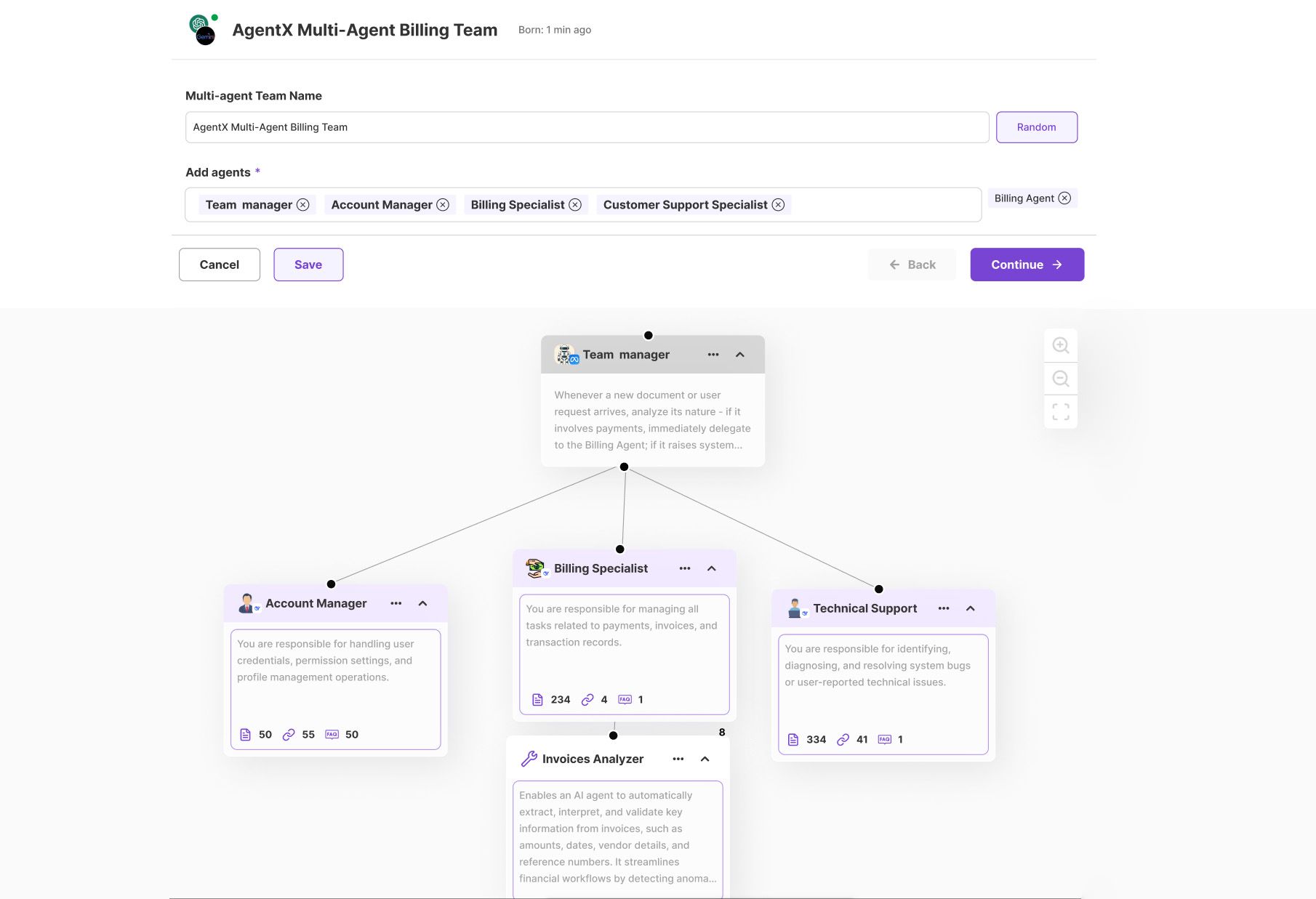Viewport: 1316px width, 899px height.
Task: Generate a Random team name
Action: pyautogui.click(x=1037, y=127)
